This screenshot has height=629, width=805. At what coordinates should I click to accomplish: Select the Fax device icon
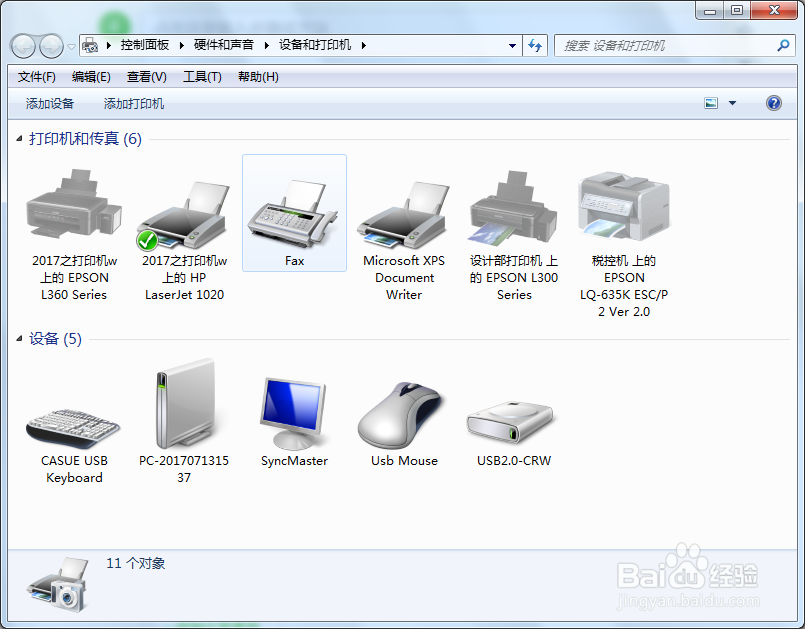tap(293, 213)
